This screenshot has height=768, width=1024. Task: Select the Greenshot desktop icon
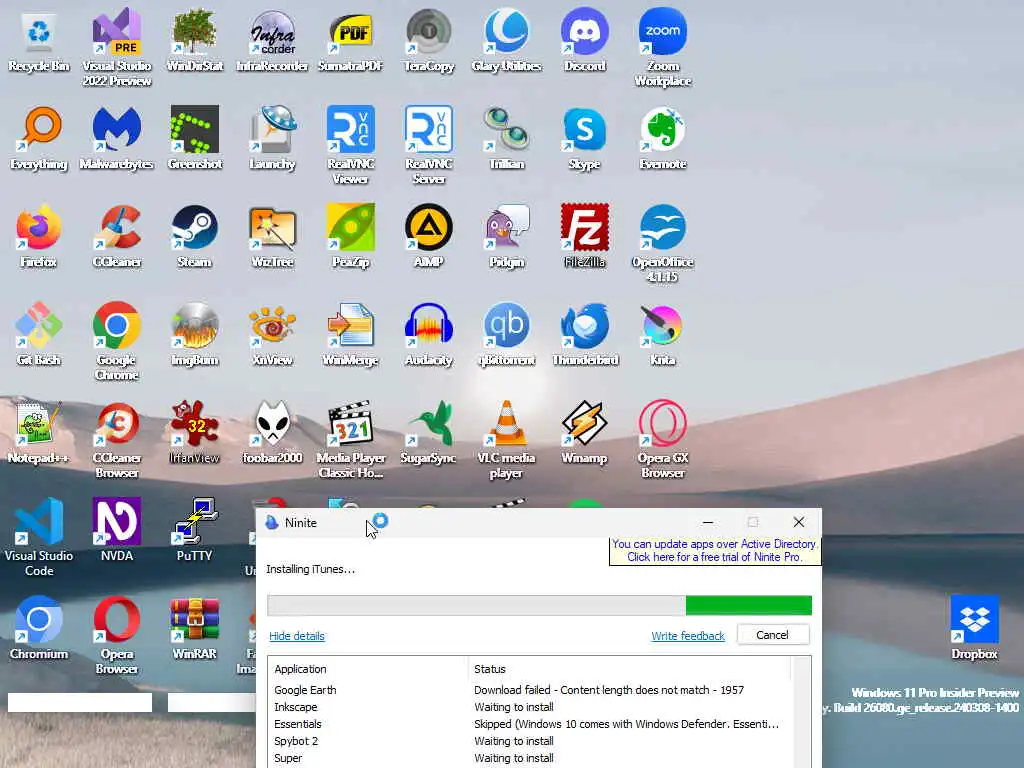tap(195, 139)
